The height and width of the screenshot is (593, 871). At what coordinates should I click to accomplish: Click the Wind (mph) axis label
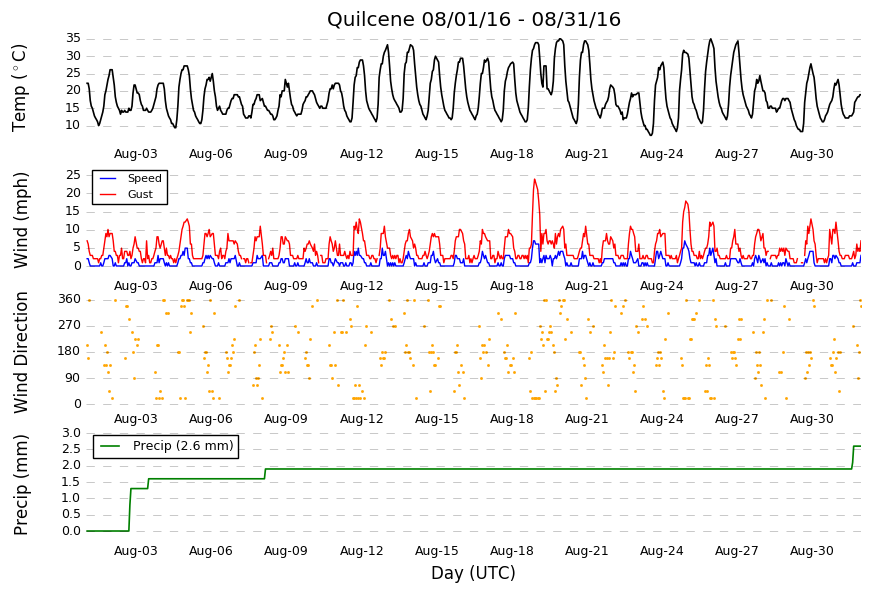(20, 220)
